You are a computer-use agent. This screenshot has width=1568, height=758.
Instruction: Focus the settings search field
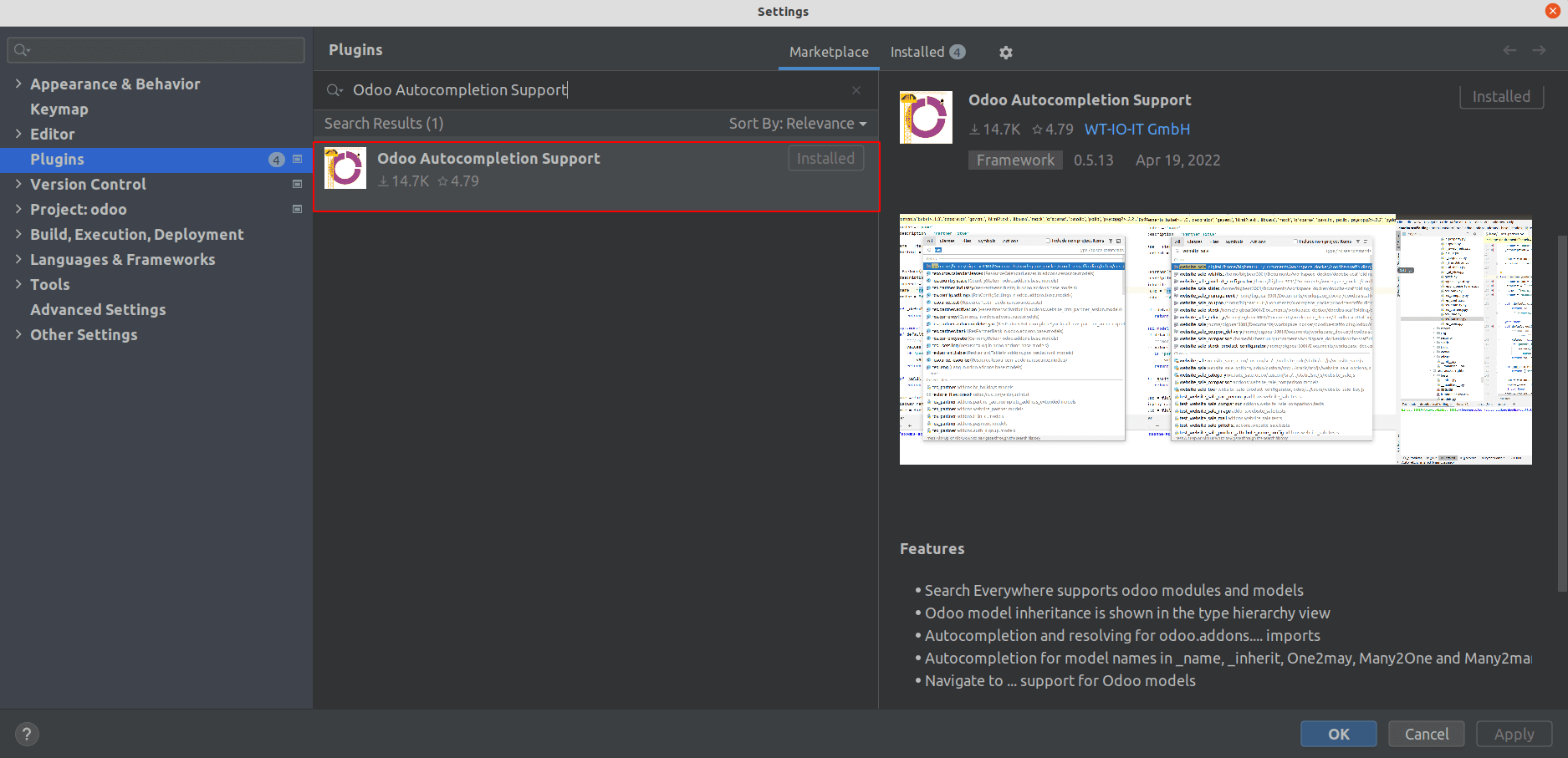tap(156, 50)
